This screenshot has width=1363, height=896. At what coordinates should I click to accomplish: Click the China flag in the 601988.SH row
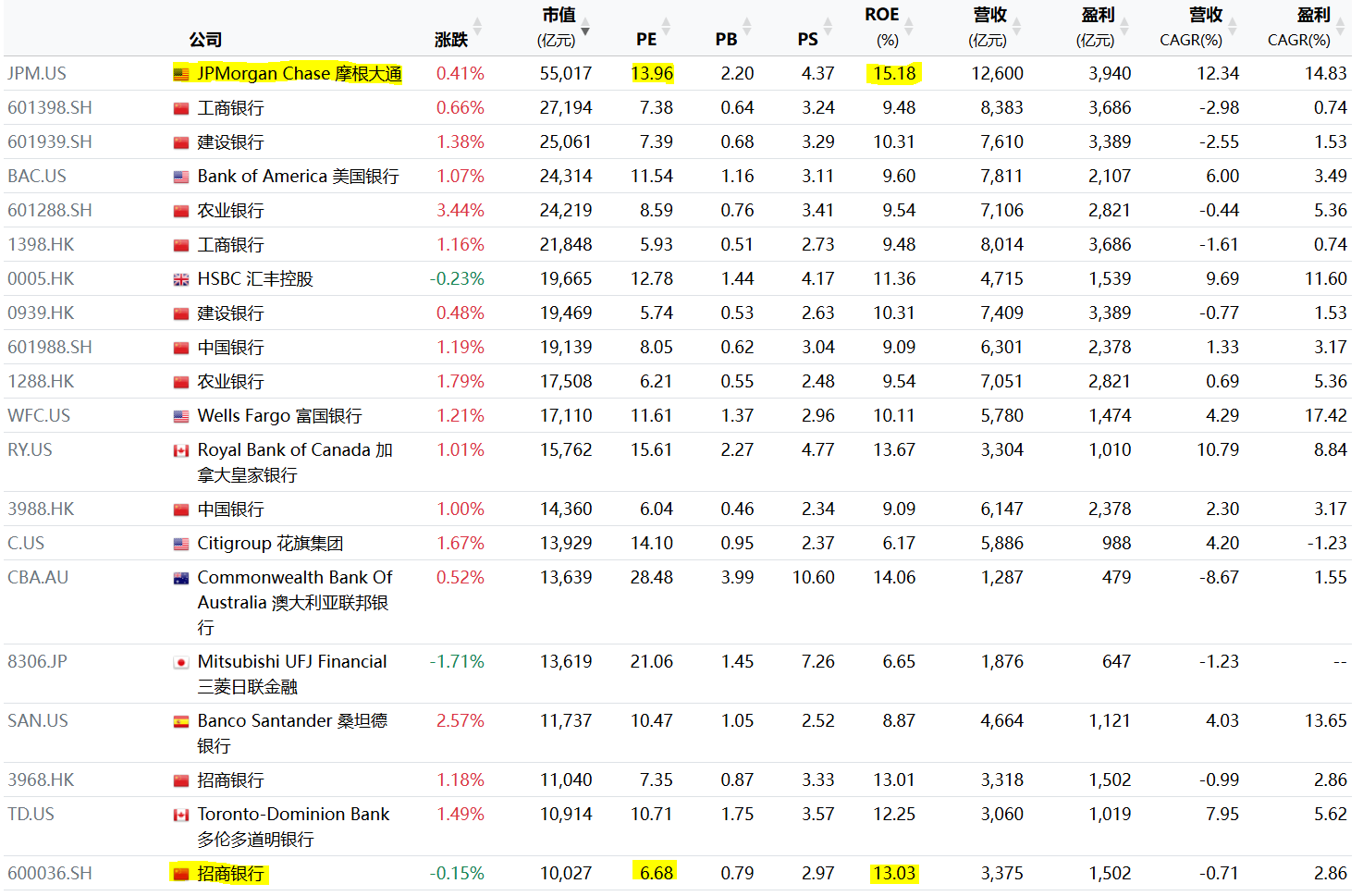coord(181,348)
